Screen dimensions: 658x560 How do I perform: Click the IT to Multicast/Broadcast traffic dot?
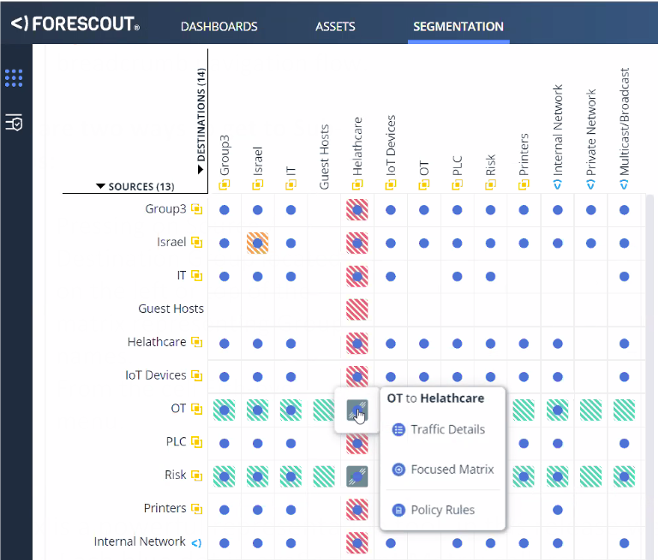pyautogui.click(x=624, y=276)
